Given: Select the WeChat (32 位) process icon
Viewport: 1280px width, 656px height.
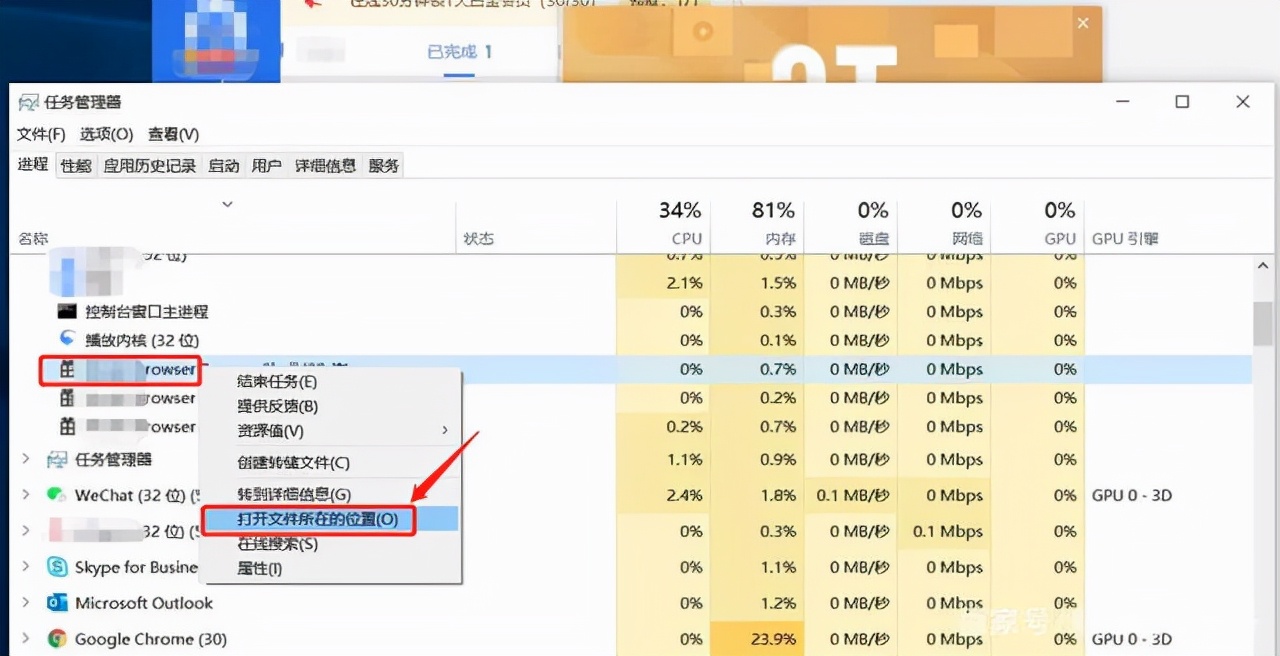Looking at the screenshot, I should [57, 495].
